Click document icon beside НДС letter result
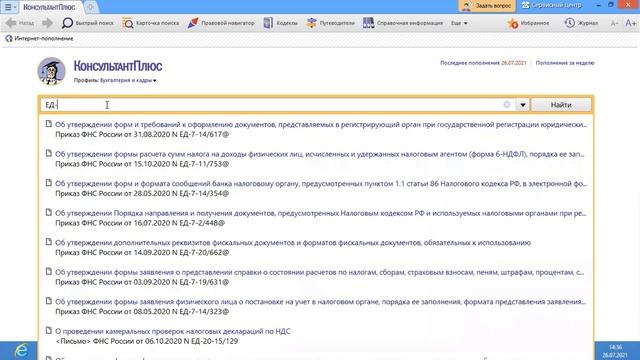 [x=49, y=330]
